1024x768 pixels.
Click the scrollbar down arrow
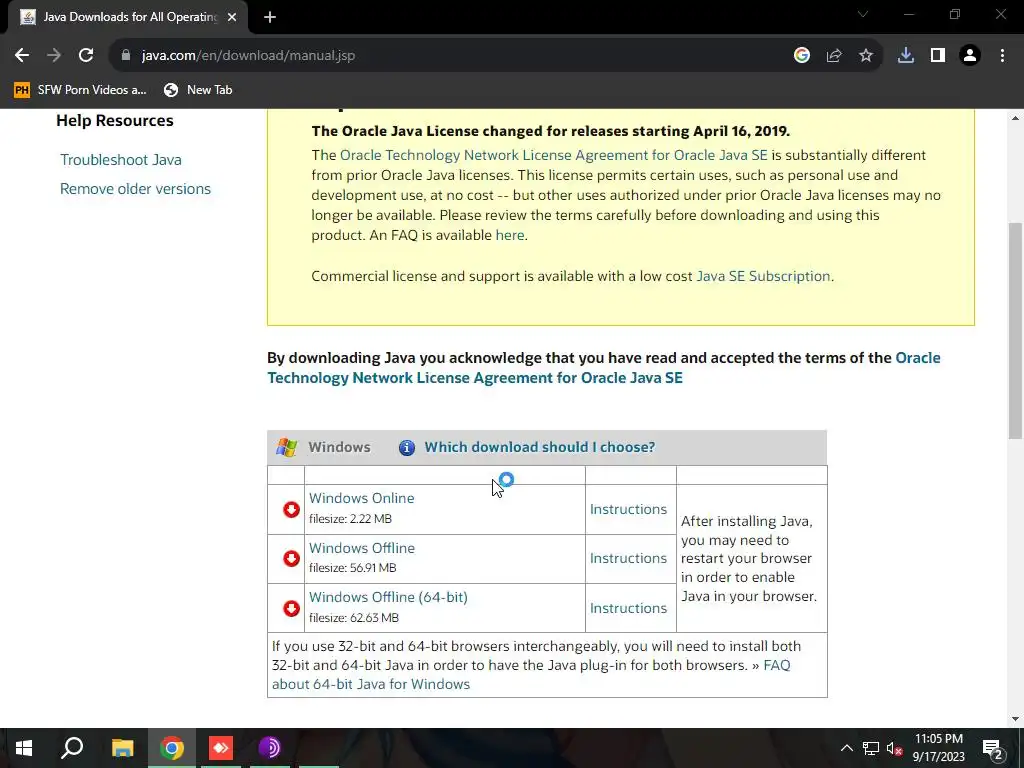pos(1015,719)
